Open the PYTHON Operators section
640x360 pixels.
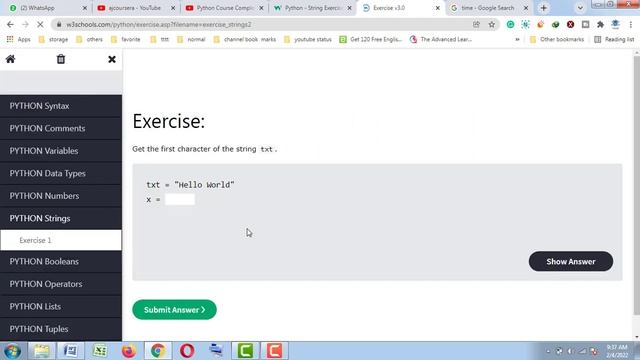point(61,284)
